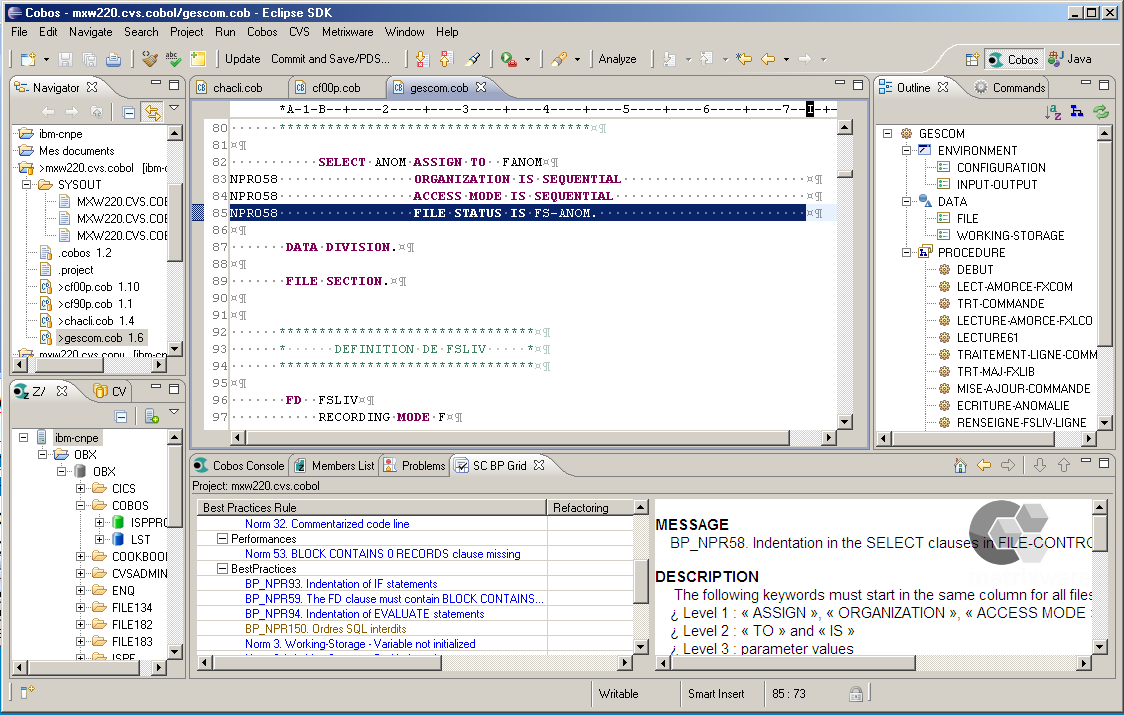Click the Analyze toolbar button

point(617,59)
